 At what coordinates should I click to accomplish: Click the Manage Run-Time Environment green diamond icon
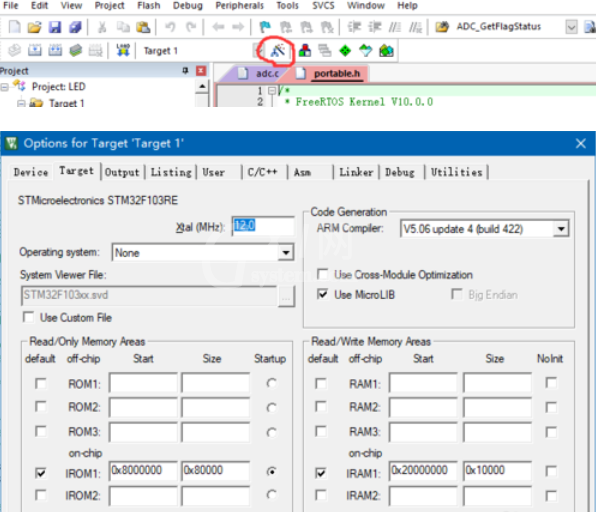[x=345, y=51]
